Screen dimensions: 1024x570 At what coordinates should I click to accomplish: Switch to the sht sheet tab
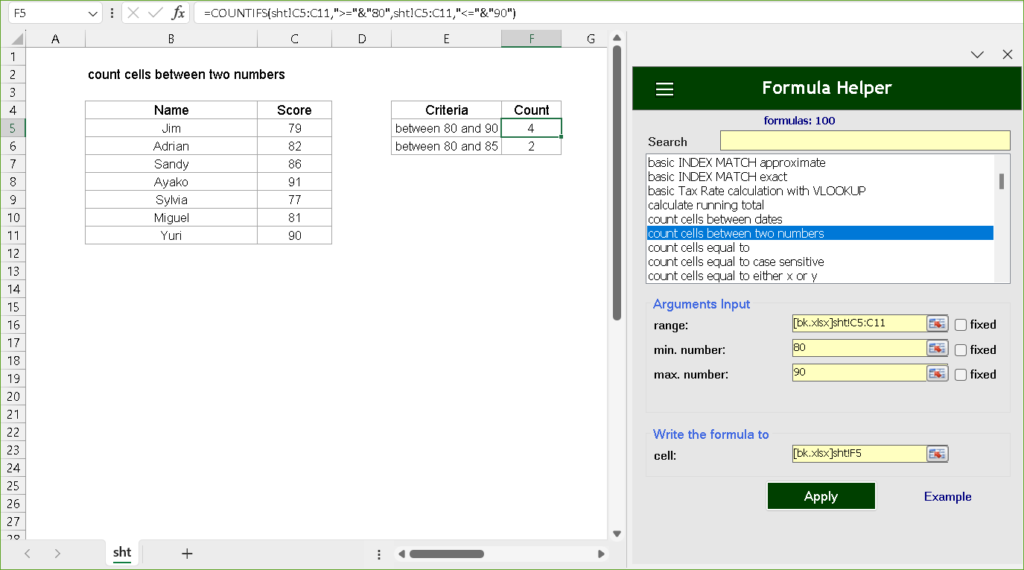122,553
